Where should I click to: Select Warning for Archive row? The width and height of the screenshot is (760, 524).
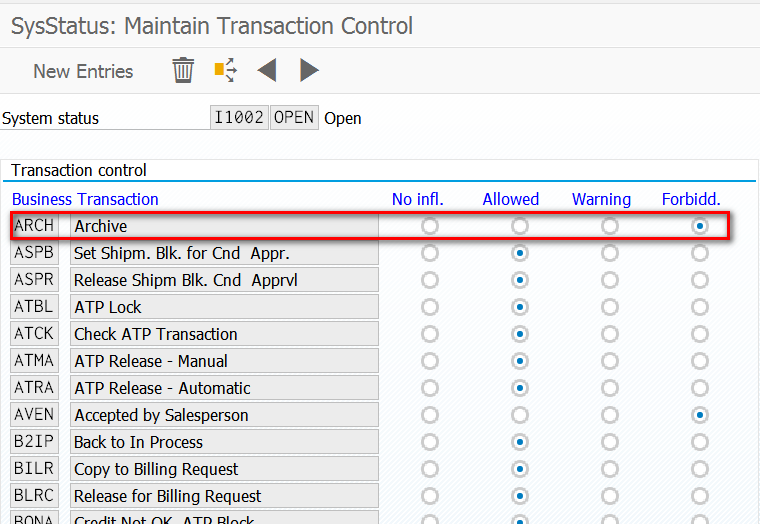pyautogui.click(x=610, y=226)
